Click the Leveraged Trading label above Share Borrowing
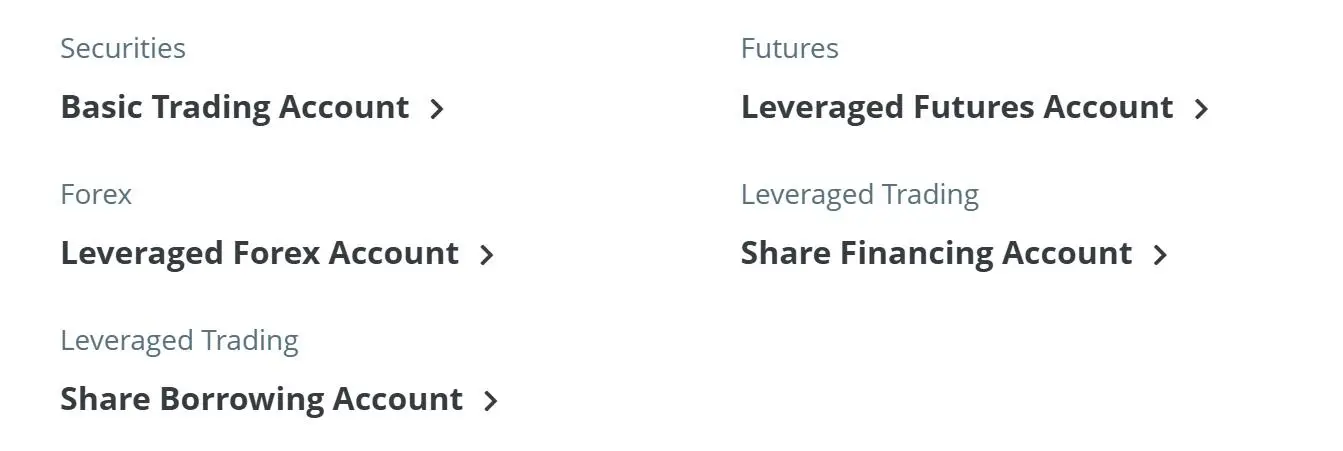 pyautogui.click(x=180, y=340)
